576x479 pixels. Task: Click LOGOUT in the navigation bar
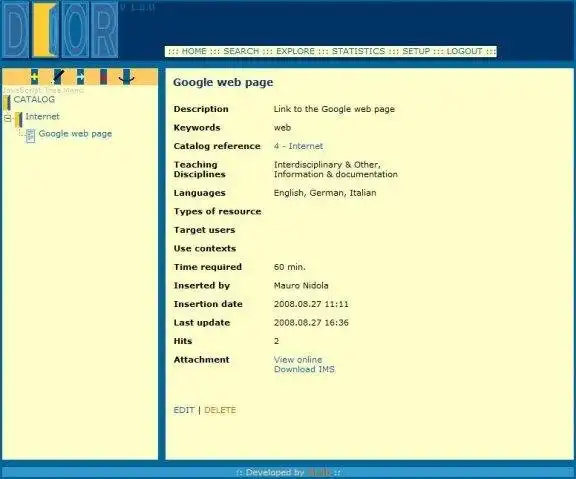(464, 51)
